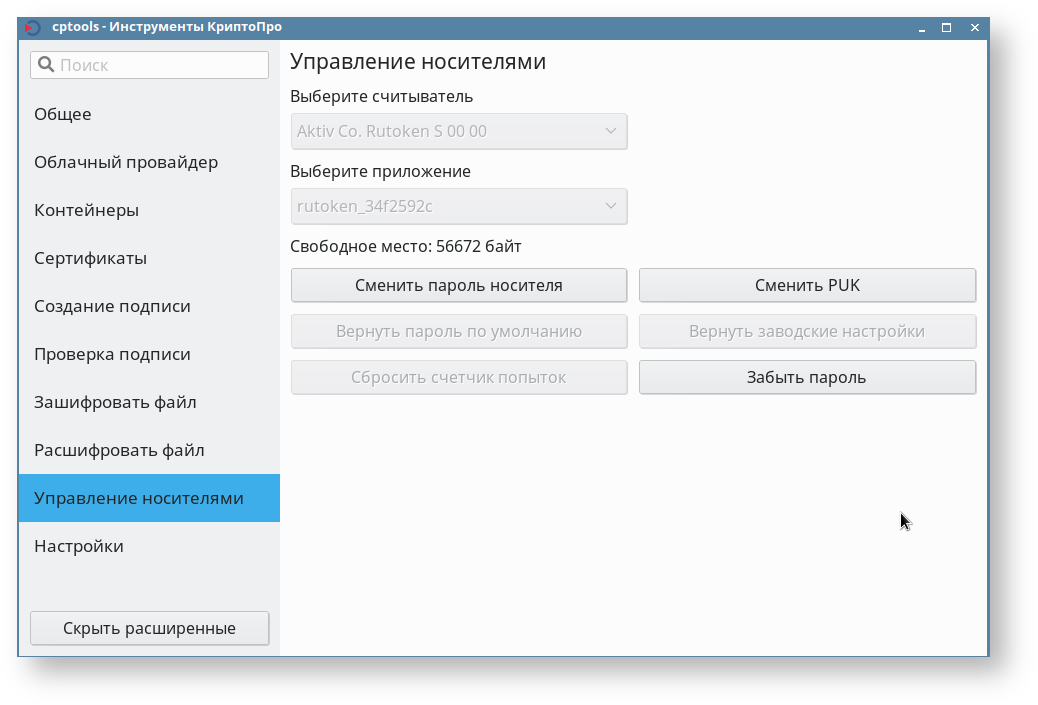Select Проверка подписи in sidebar
This screenshot has height=705, width=1038.
(x=112, y=354)
